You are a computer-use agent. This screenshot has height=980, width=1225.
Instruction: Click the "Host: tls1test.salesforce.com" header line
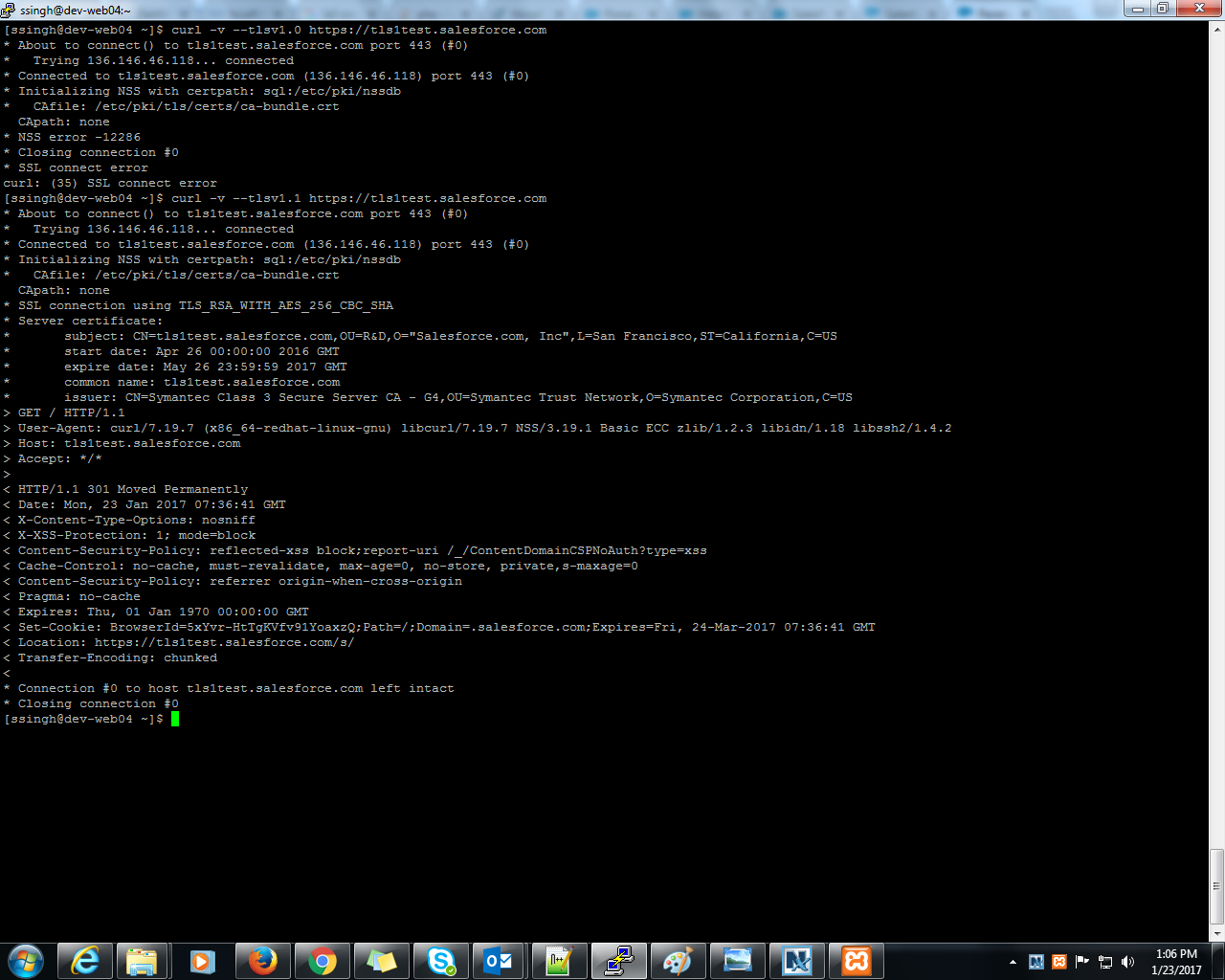[122, 443]
